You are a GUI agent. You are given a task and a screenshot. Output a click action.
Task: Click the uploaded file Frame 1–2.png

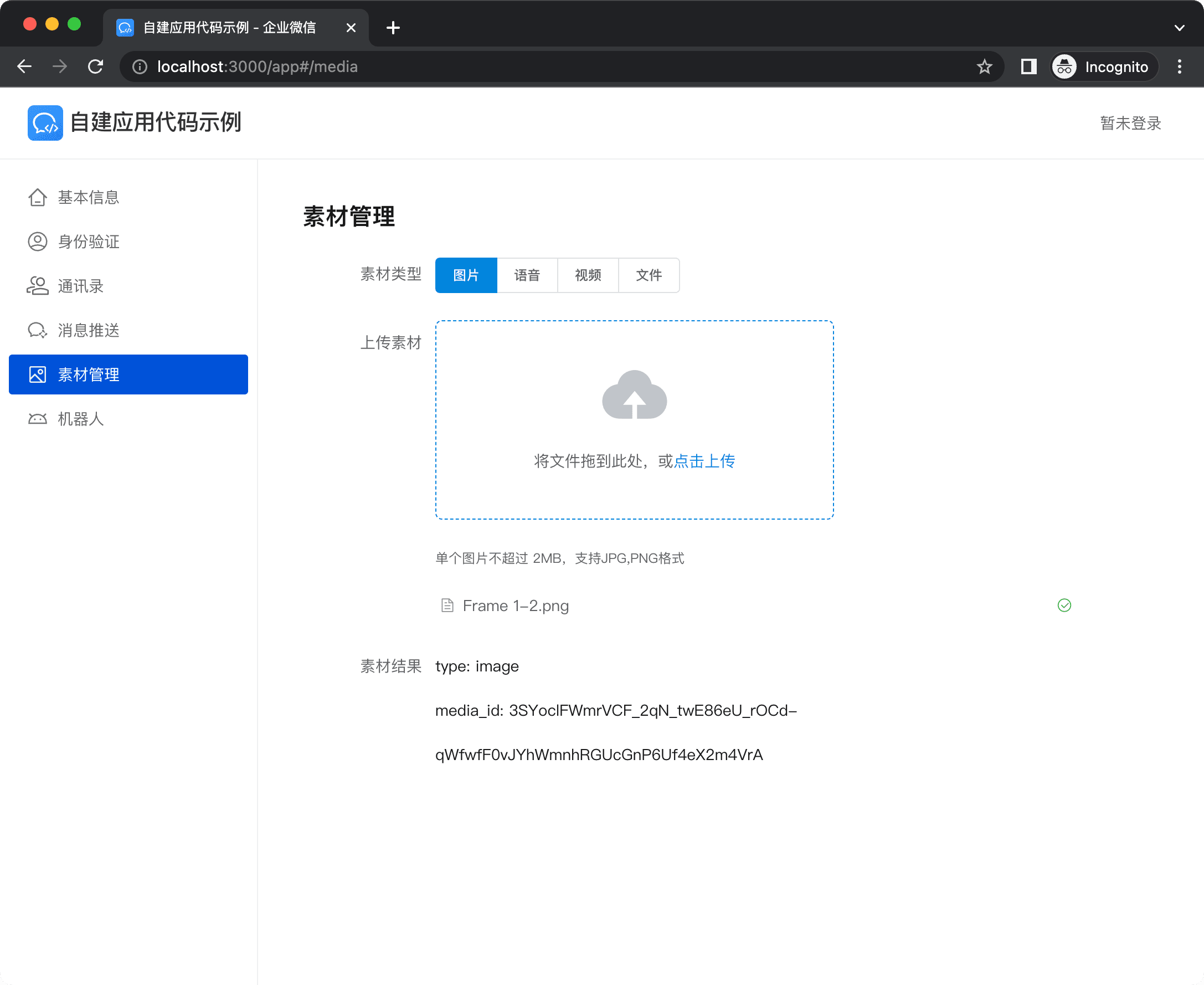[515, 606]
